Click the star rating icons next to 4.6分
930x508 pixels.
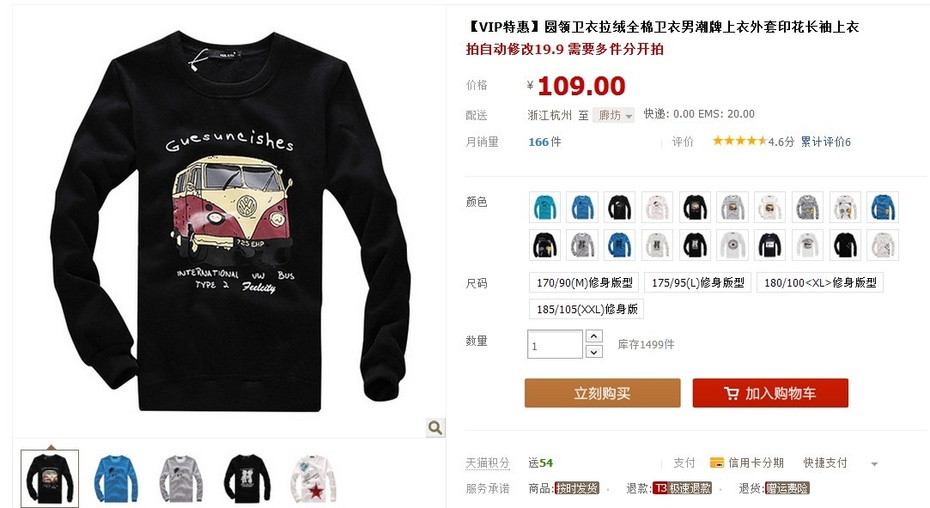click(740, 141)
